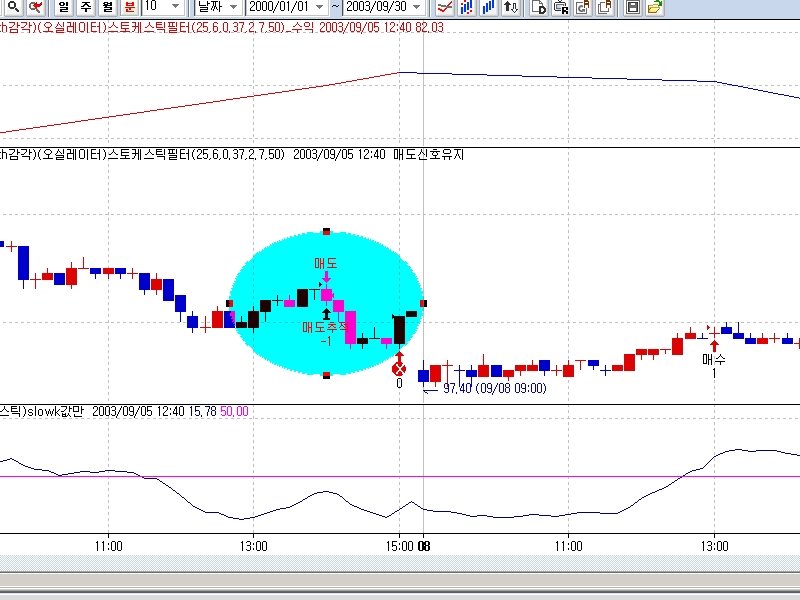Switch to daily period (일) button
The height and width of the screenshot is (600, 800).
[x=64, y=6]
